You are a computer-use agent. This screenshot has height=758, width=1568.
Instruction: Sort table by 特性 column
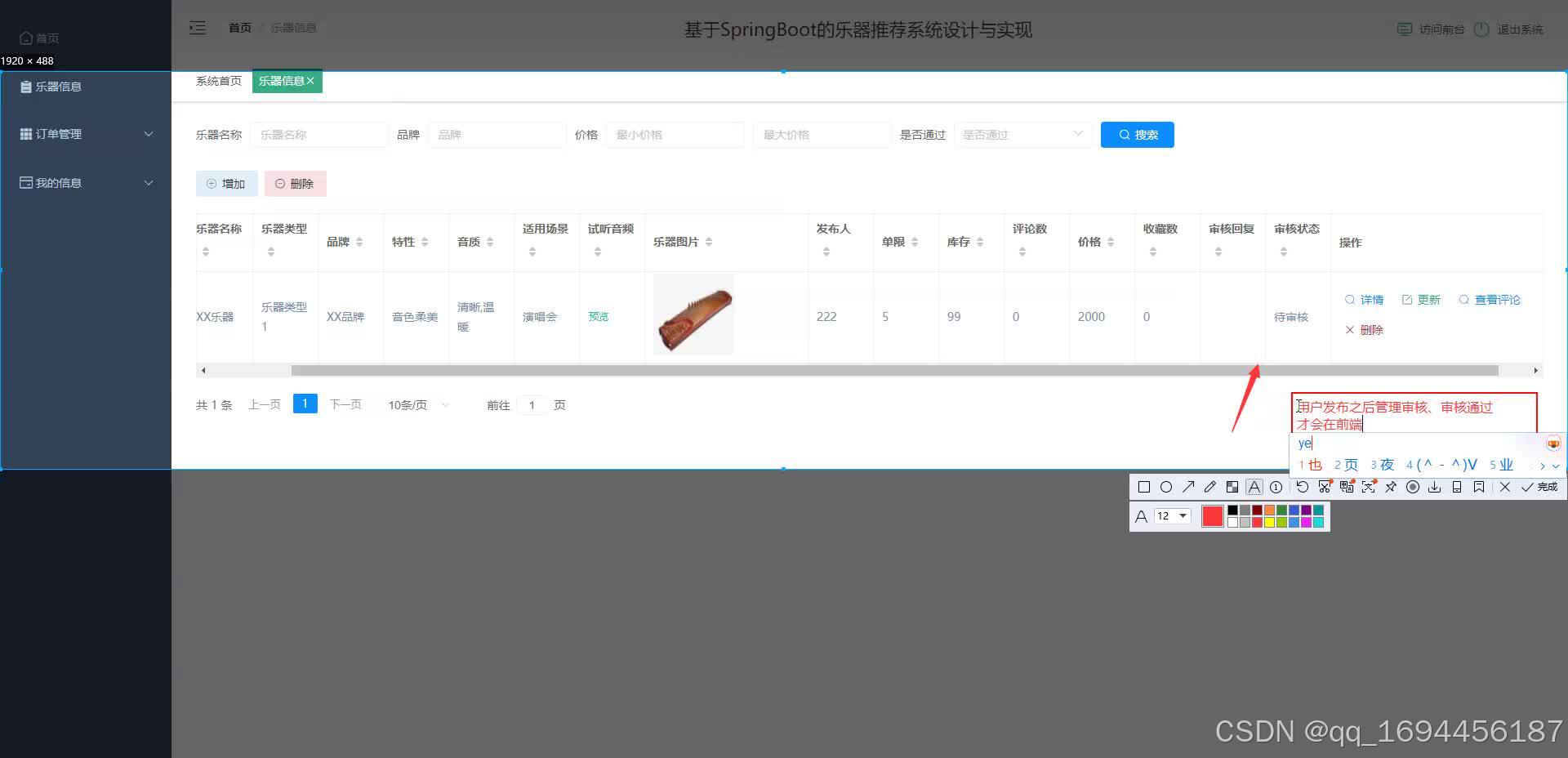pos(425,242)
